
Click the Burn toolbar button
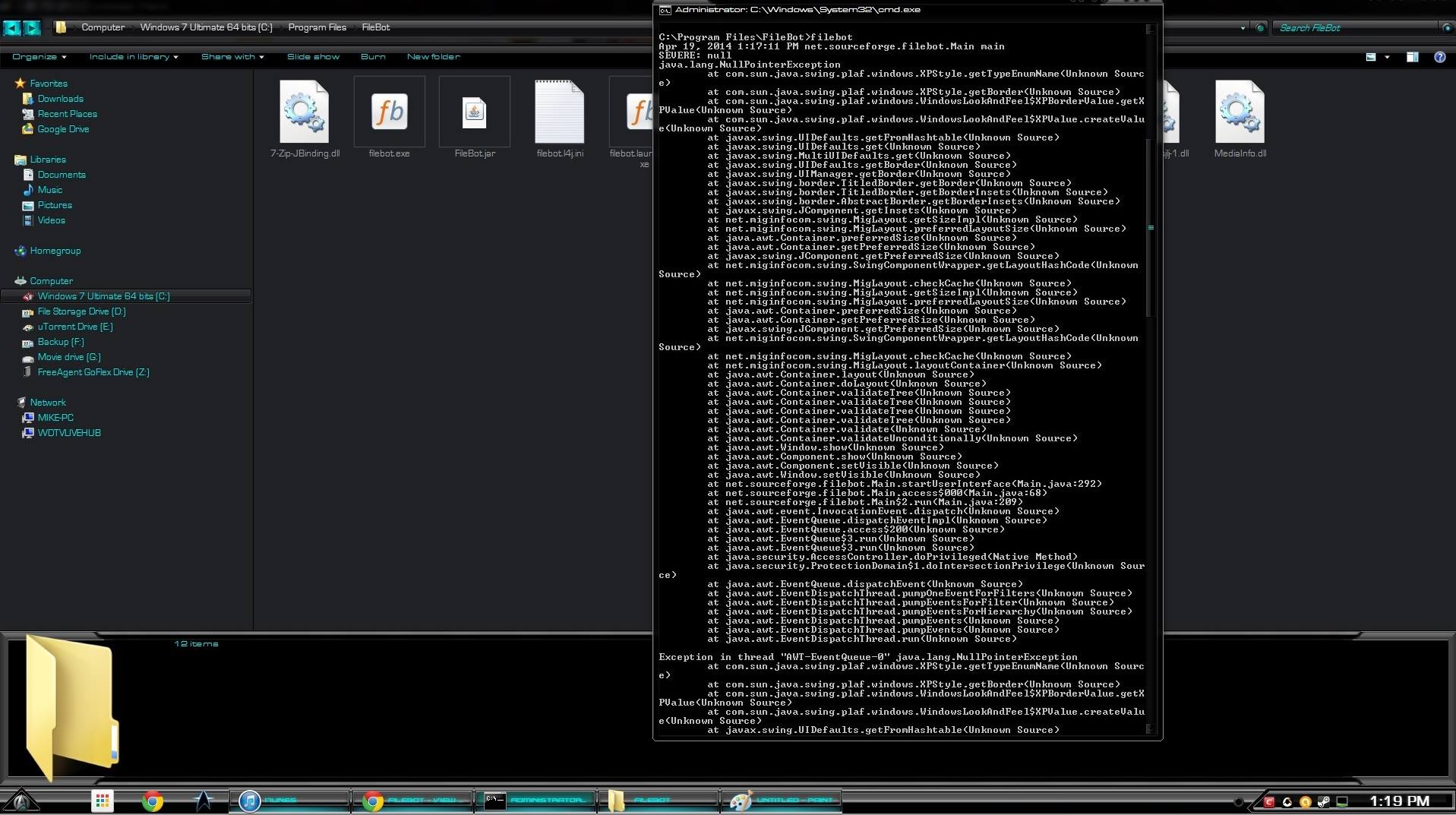(x=373, y=57)
